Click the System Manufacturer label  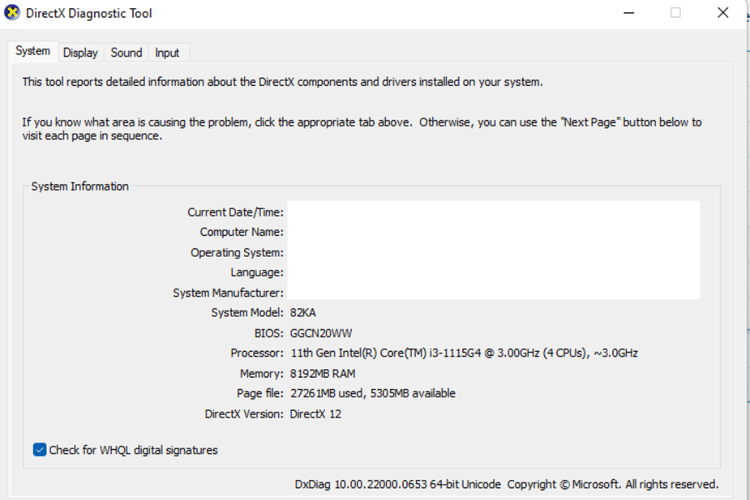pos(228,293)
